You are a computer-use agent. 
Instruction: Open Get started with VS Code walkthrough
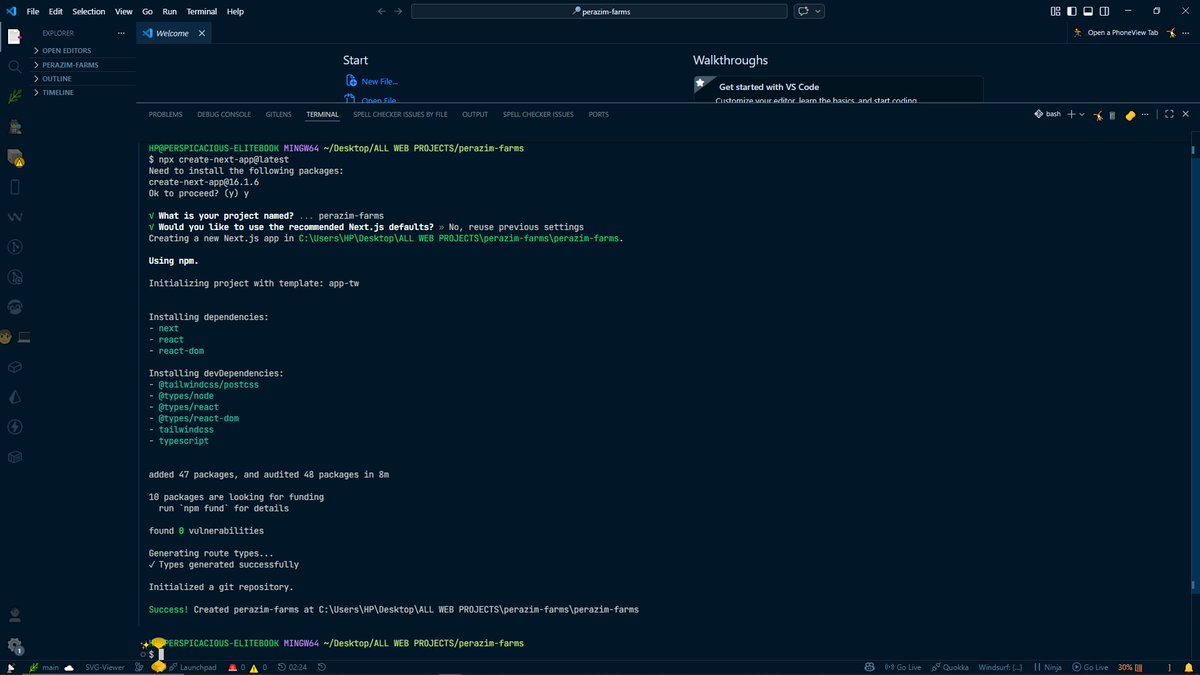(838, 90)
